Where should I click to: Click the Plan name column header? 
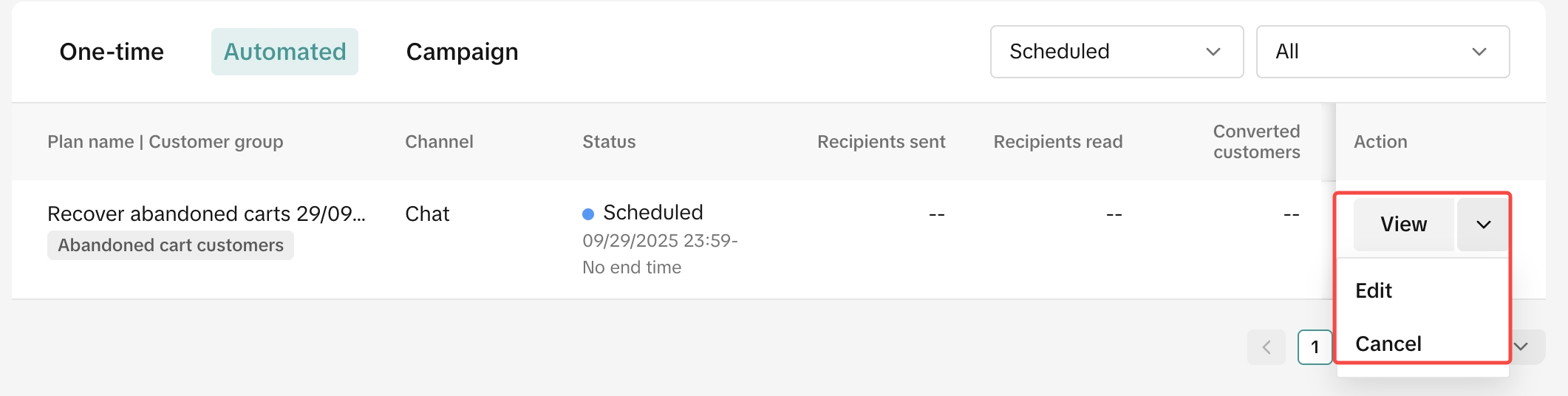165,142
